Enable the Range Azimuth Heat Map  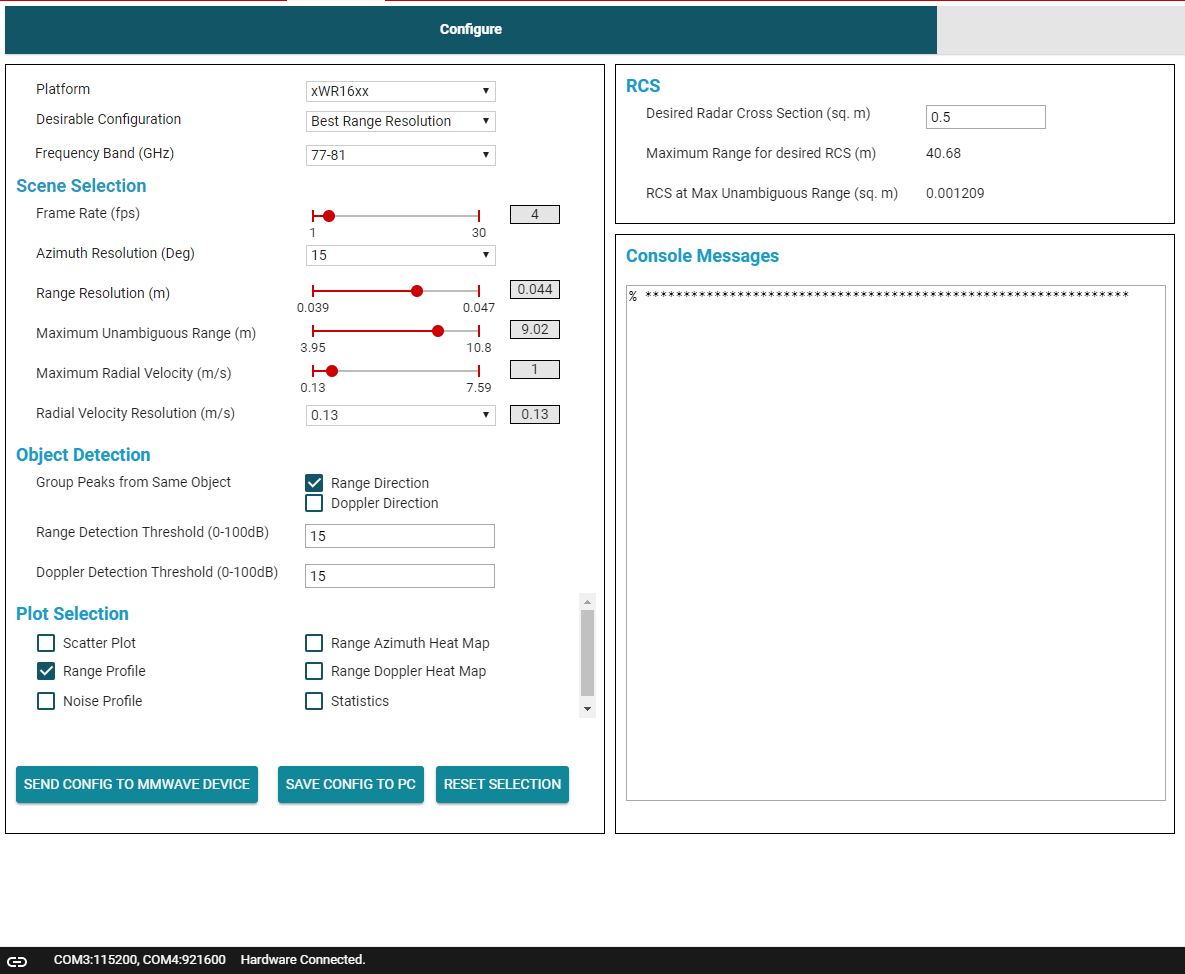pyautogui.click(x=314, y=643)
